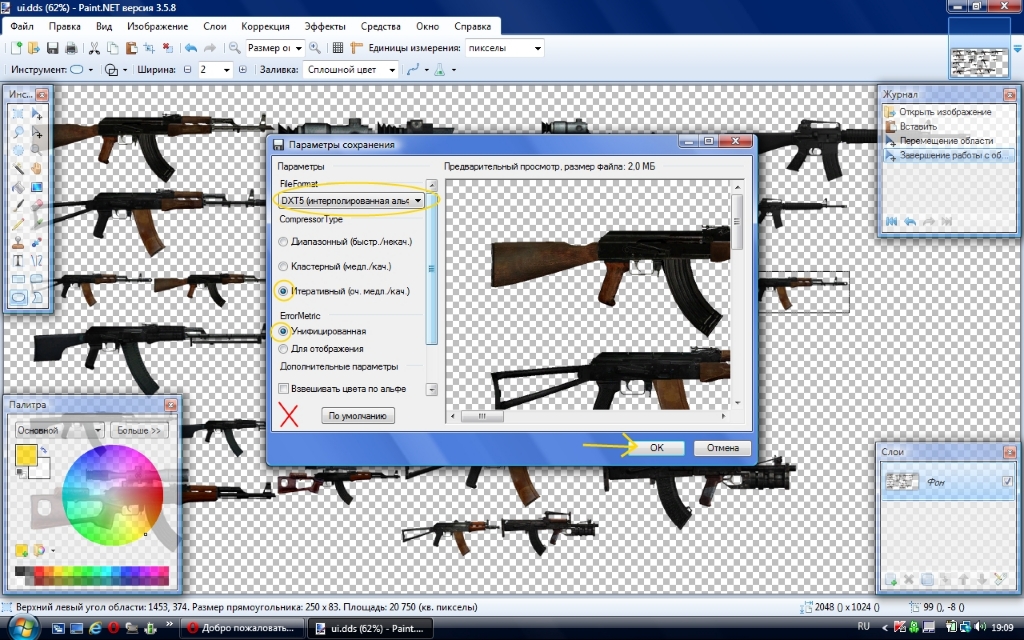Toggle visibility checkbox of Фон layer
This screenshot has width=1024, height=640.
[x=1006, y=481]
